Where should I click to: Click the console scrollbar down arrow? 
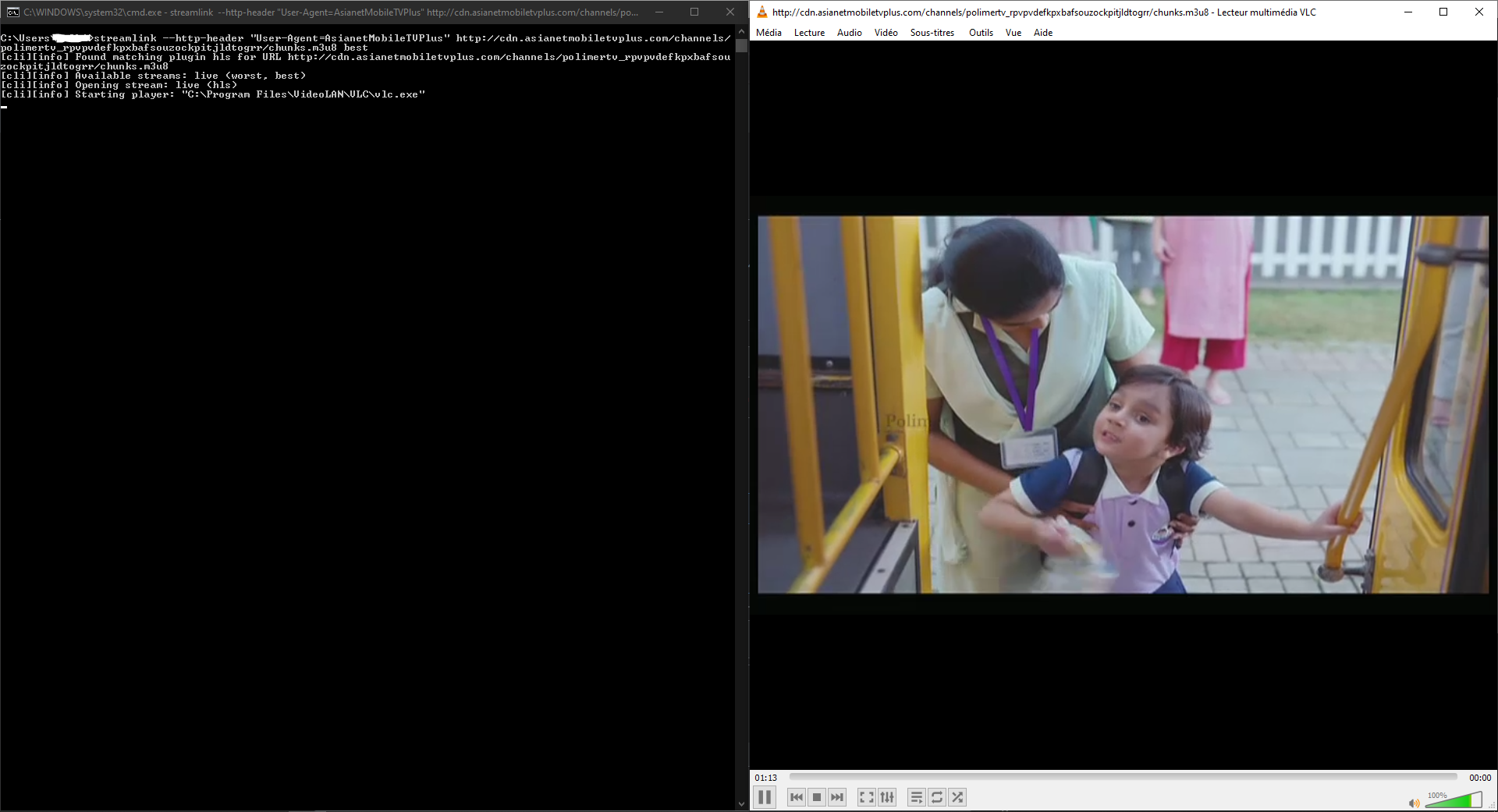click(x=740, y=802)
